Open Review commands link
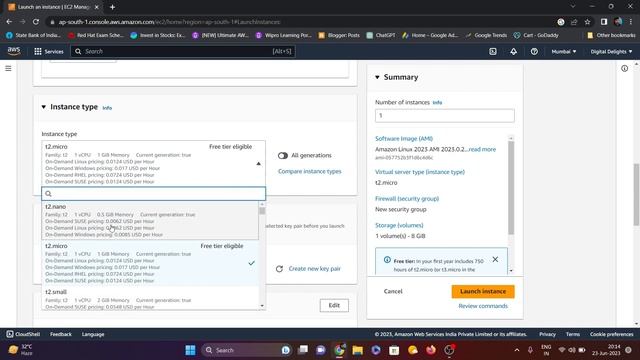The height and width of the screenshot is (360, 640). (483, 306)
